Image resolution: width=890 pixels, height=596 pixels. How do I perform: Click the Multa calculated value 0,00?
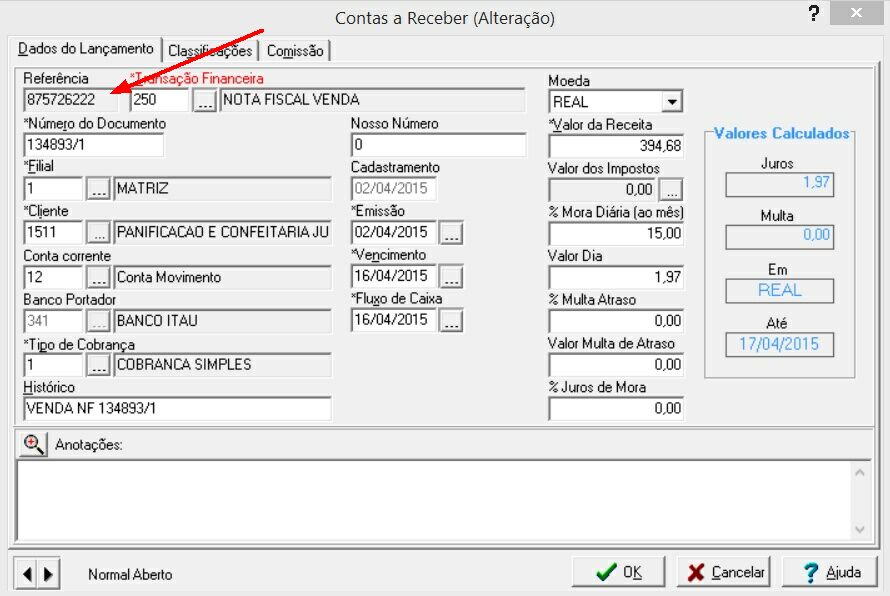pyautogui.click(x=779, y=236)
